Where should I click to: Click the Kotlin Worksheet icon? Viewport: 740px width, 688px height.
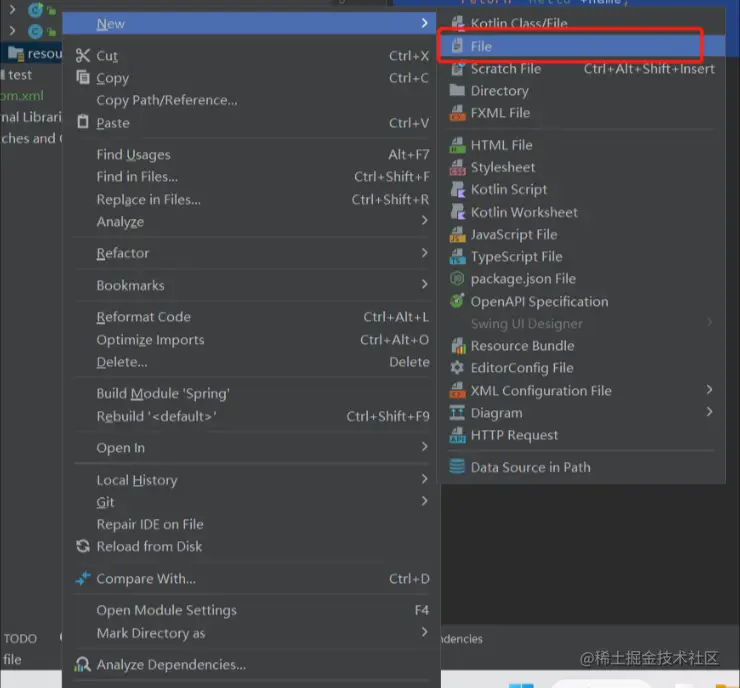[457, 212]
